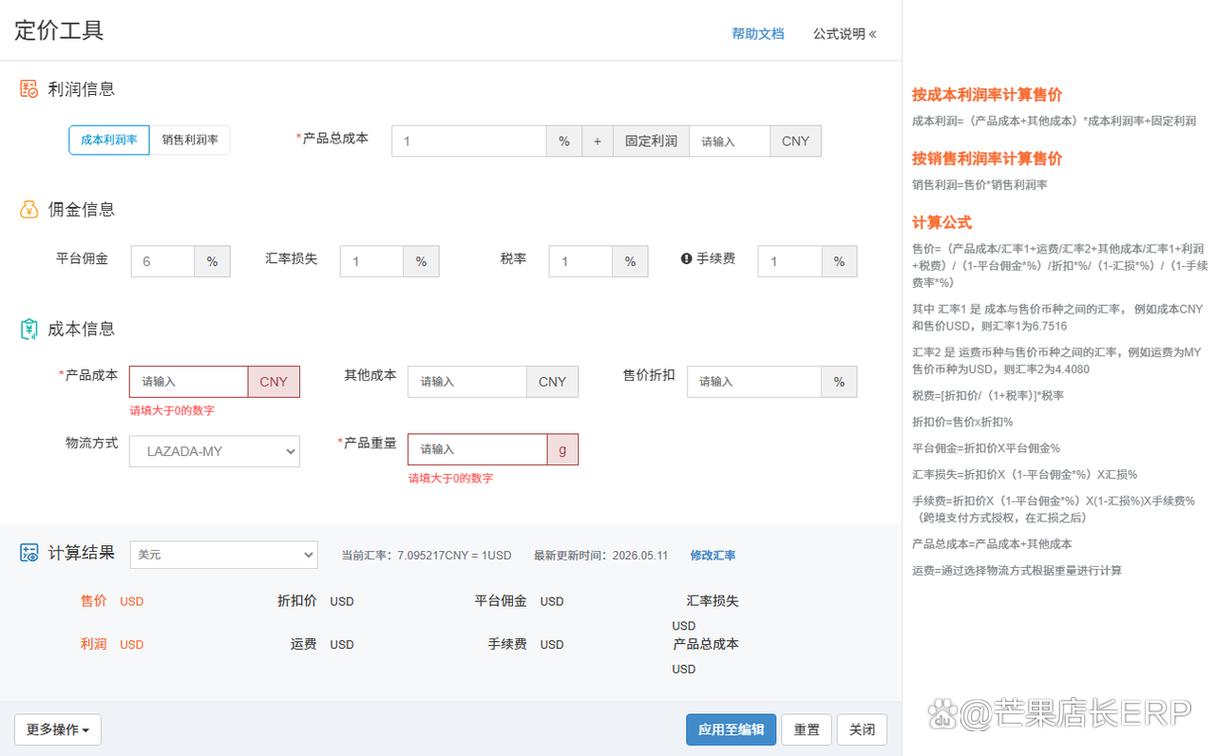This screenshot has height=756, width=1216.
Task: Open the 美元 currency dropdown
Action: click(224, 554)
